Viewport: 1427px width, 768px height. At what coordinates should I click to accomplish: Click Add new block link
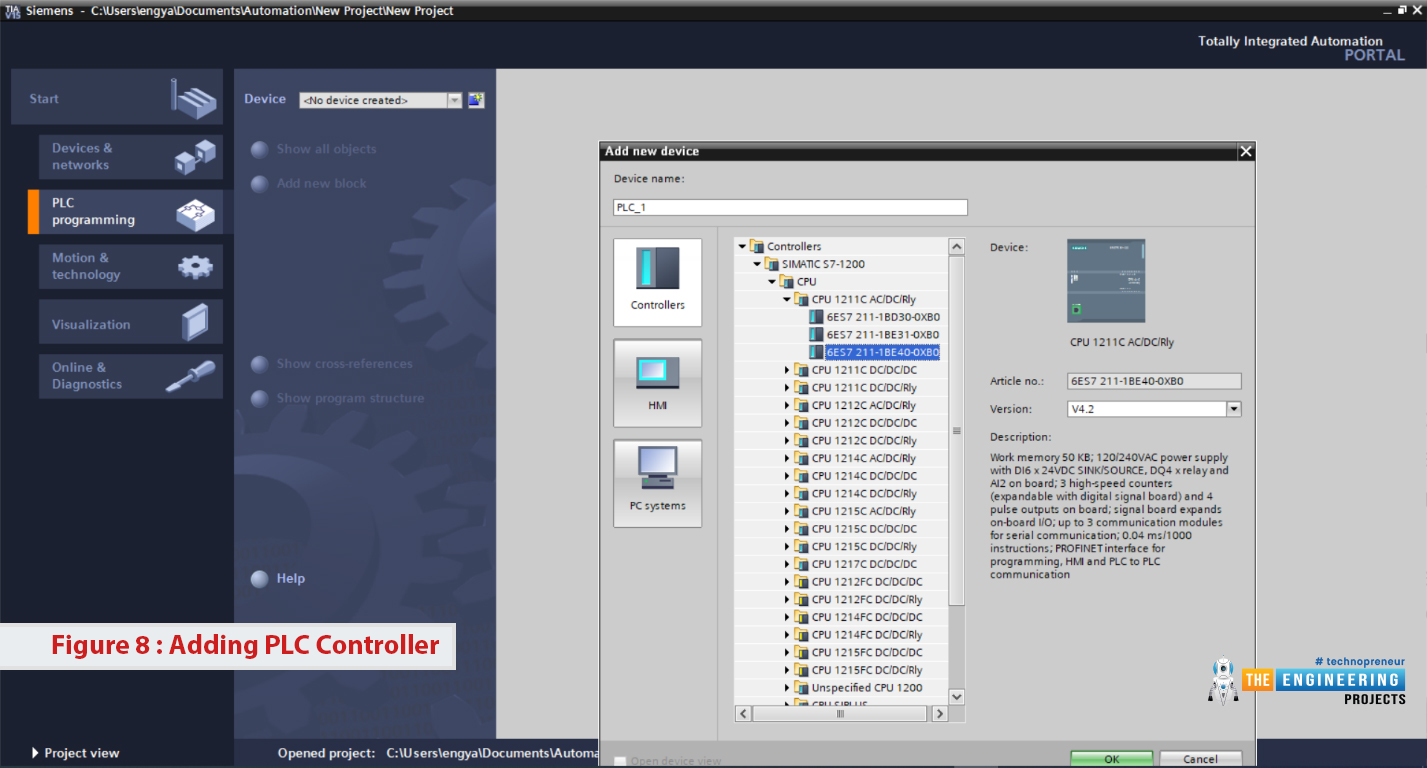click(321, 184)
